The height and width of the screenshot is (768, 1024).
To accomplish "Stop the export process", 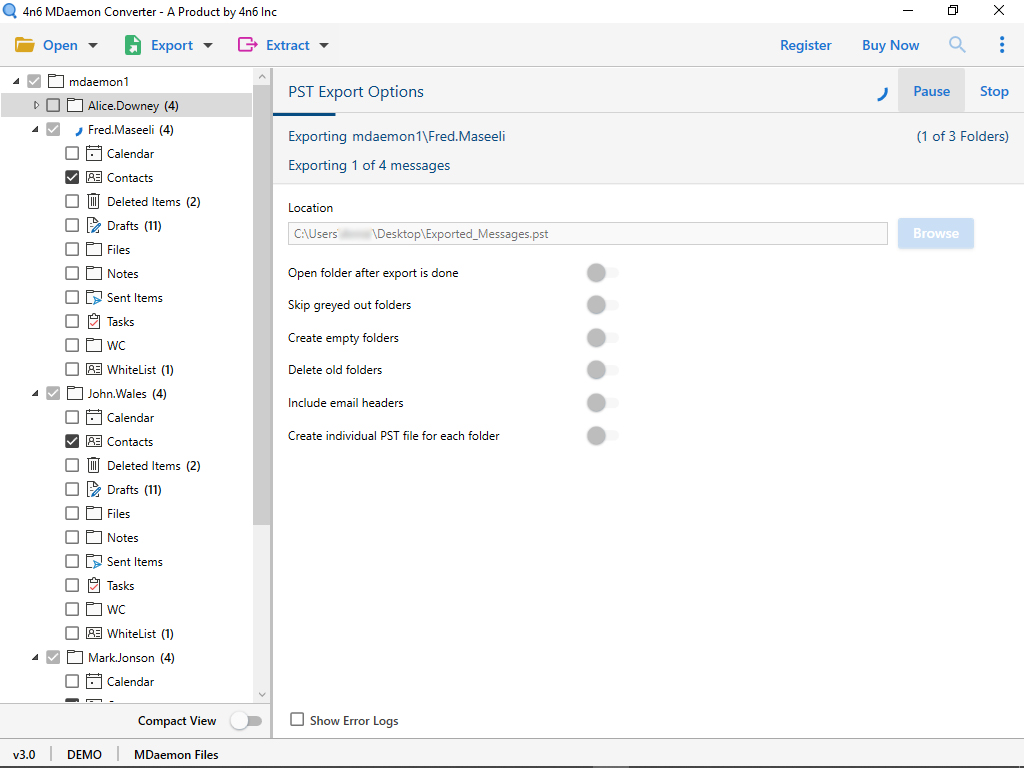I will (x=994, y=91).
